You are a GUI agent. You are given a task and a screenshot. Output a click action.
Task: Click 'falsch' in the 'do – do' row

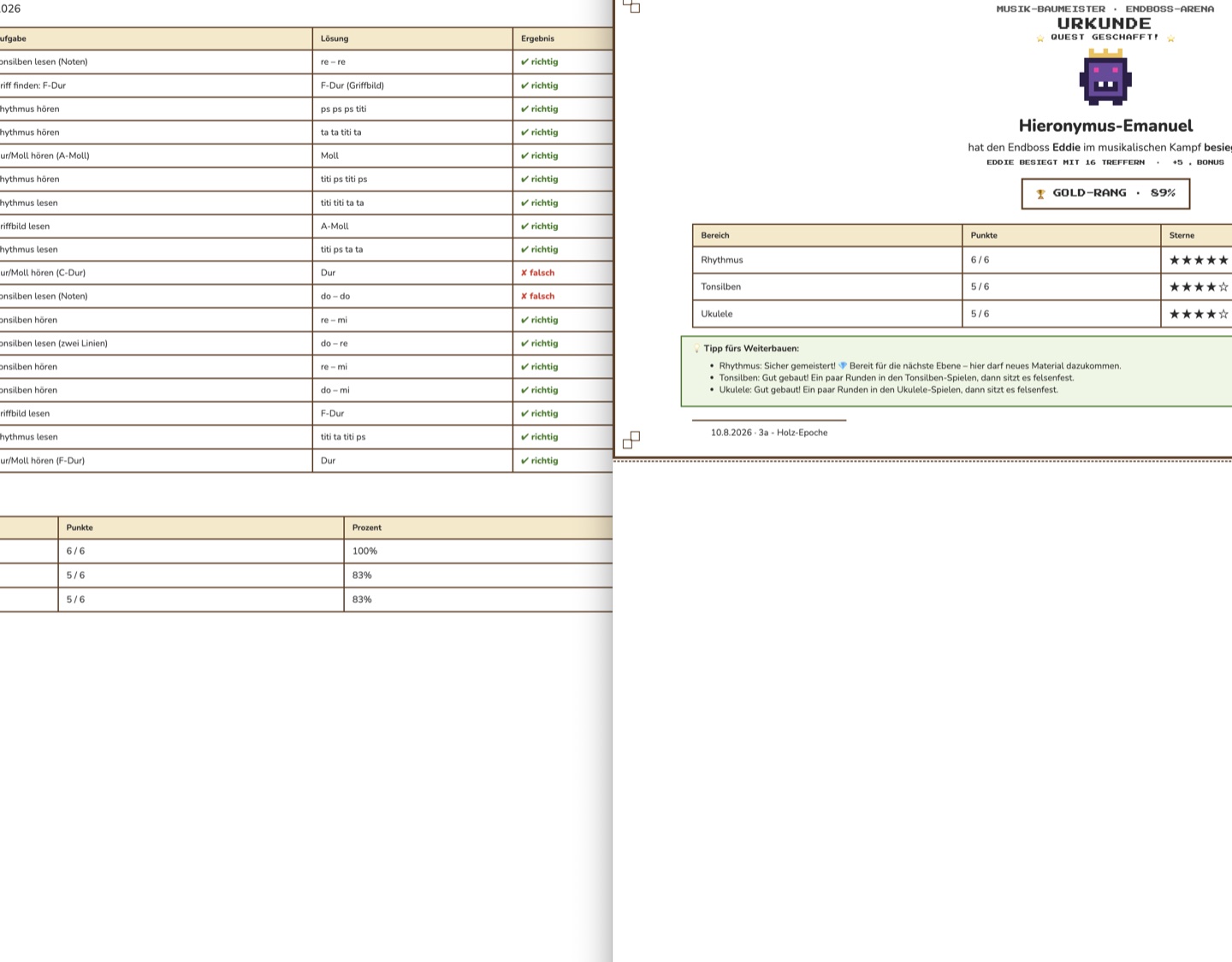click(538, 297)
